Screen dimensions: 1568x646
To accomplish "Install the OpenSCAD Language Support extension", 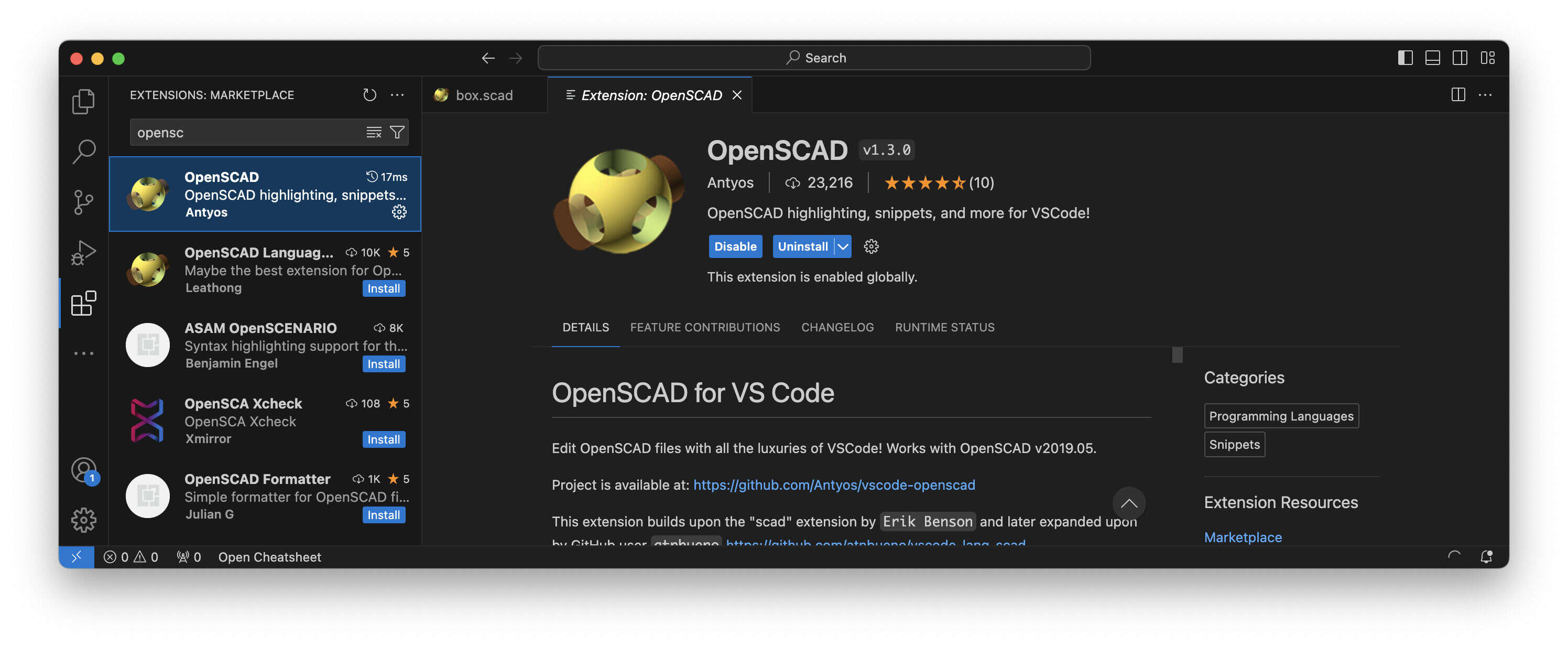I will [x=384, y=288].
